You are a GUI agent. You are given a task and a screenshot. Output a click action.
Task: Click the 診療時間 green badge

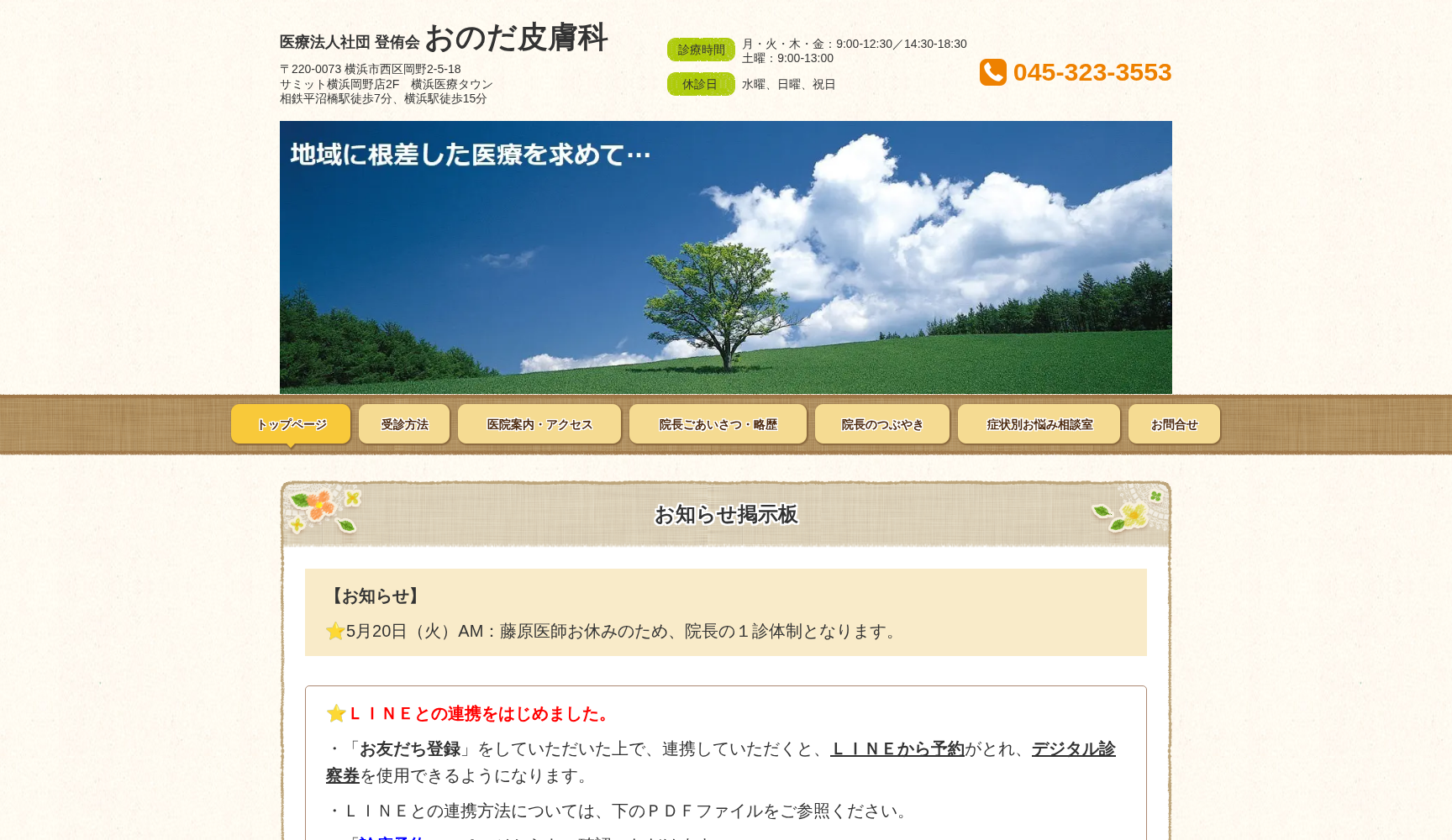(x=701, y=50)
